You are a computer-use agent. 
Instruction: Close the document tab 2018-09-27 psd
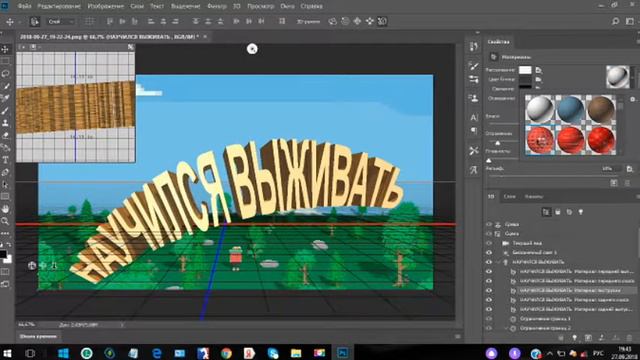click(x=205, y=37)
